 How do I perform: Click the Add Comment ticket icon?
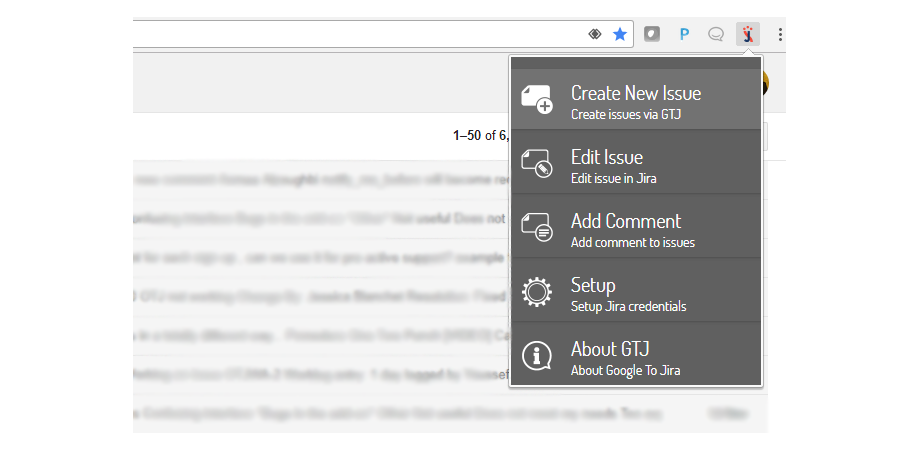tap(537, 227)
